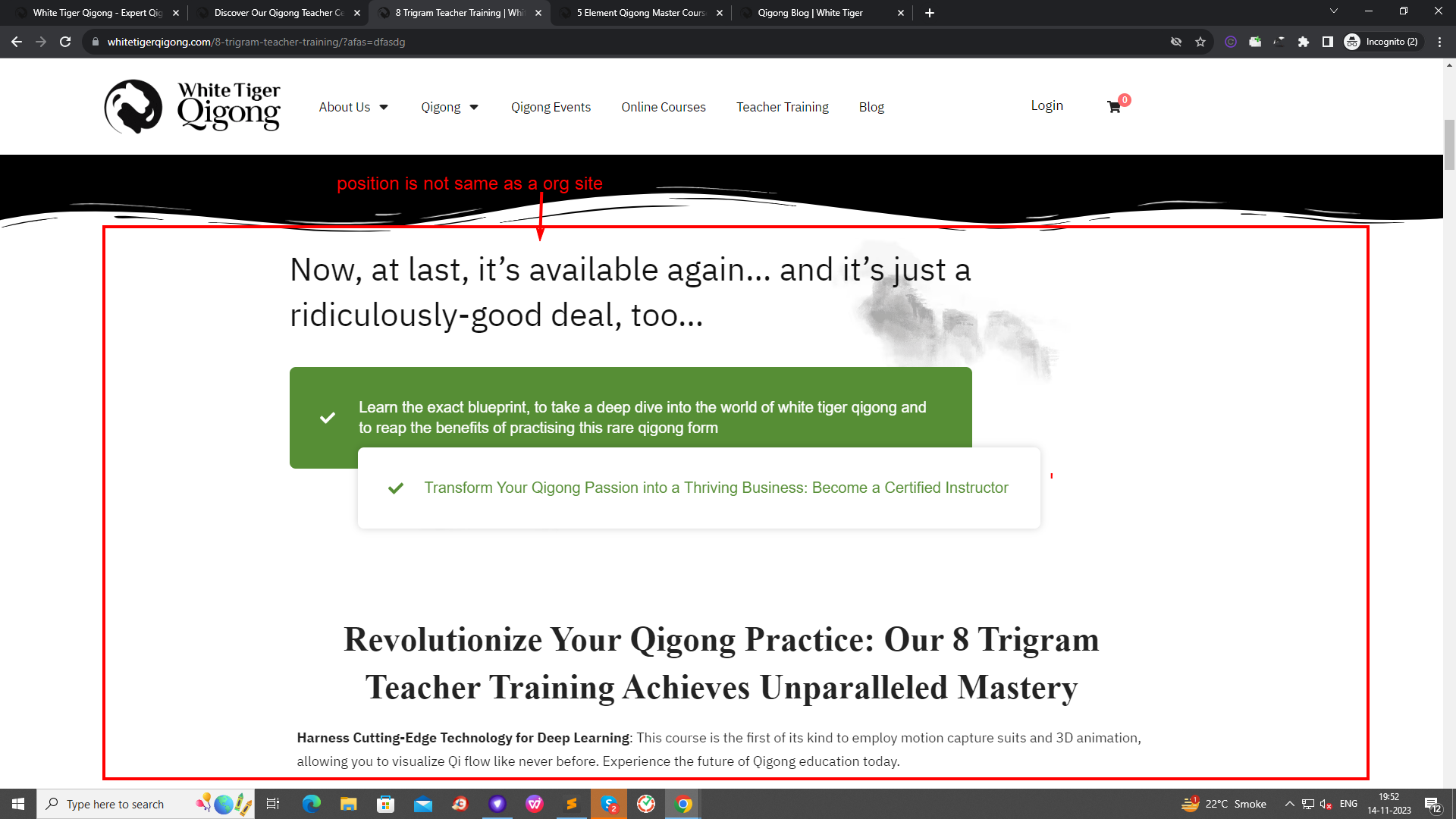Open browser Extensions puzzle icon
Image resolution: width=1456 pixels, height=819 pixels.
[x=1304, y=42]
